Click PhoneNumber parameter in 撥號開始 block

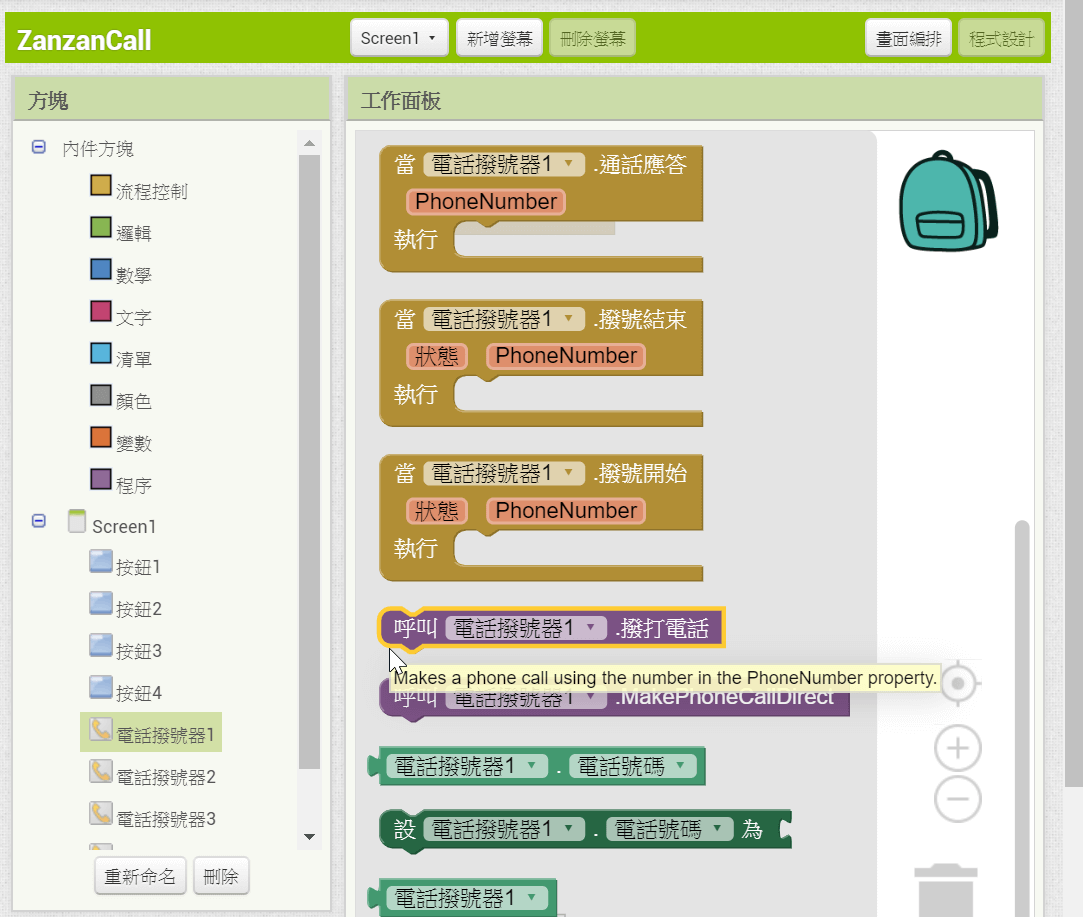coord(566,510)
